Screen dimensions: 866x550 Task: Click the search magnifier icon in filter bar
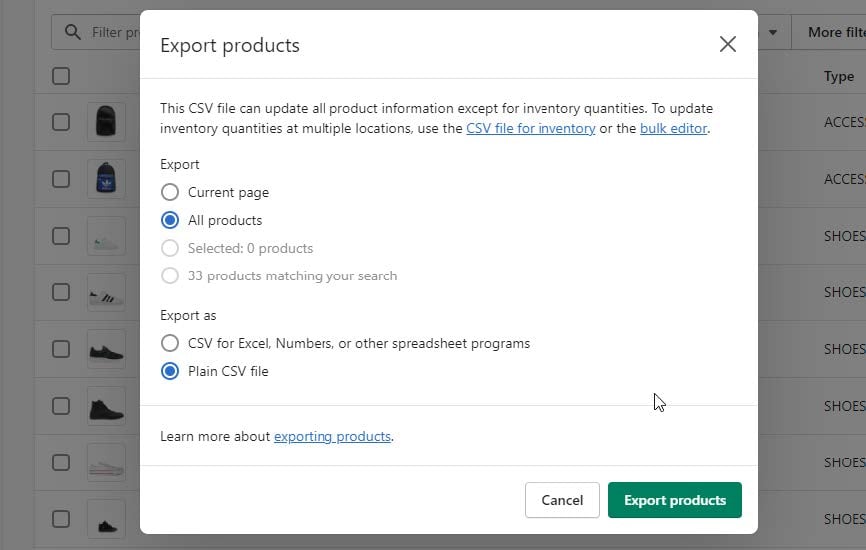coord(72,32)
